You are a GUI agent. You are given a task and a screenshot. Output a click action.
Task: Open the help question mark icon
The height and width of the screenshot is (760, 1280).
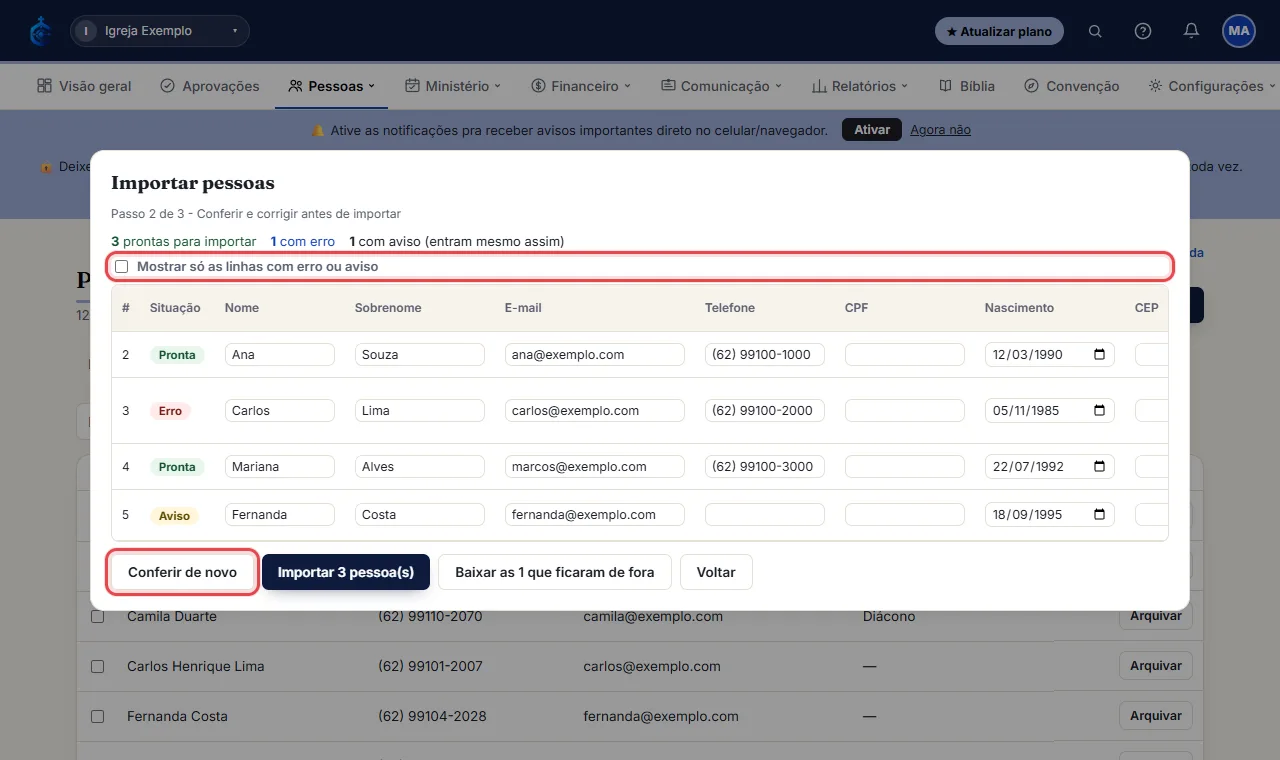pyautogui.click(x=1143, y=31)
